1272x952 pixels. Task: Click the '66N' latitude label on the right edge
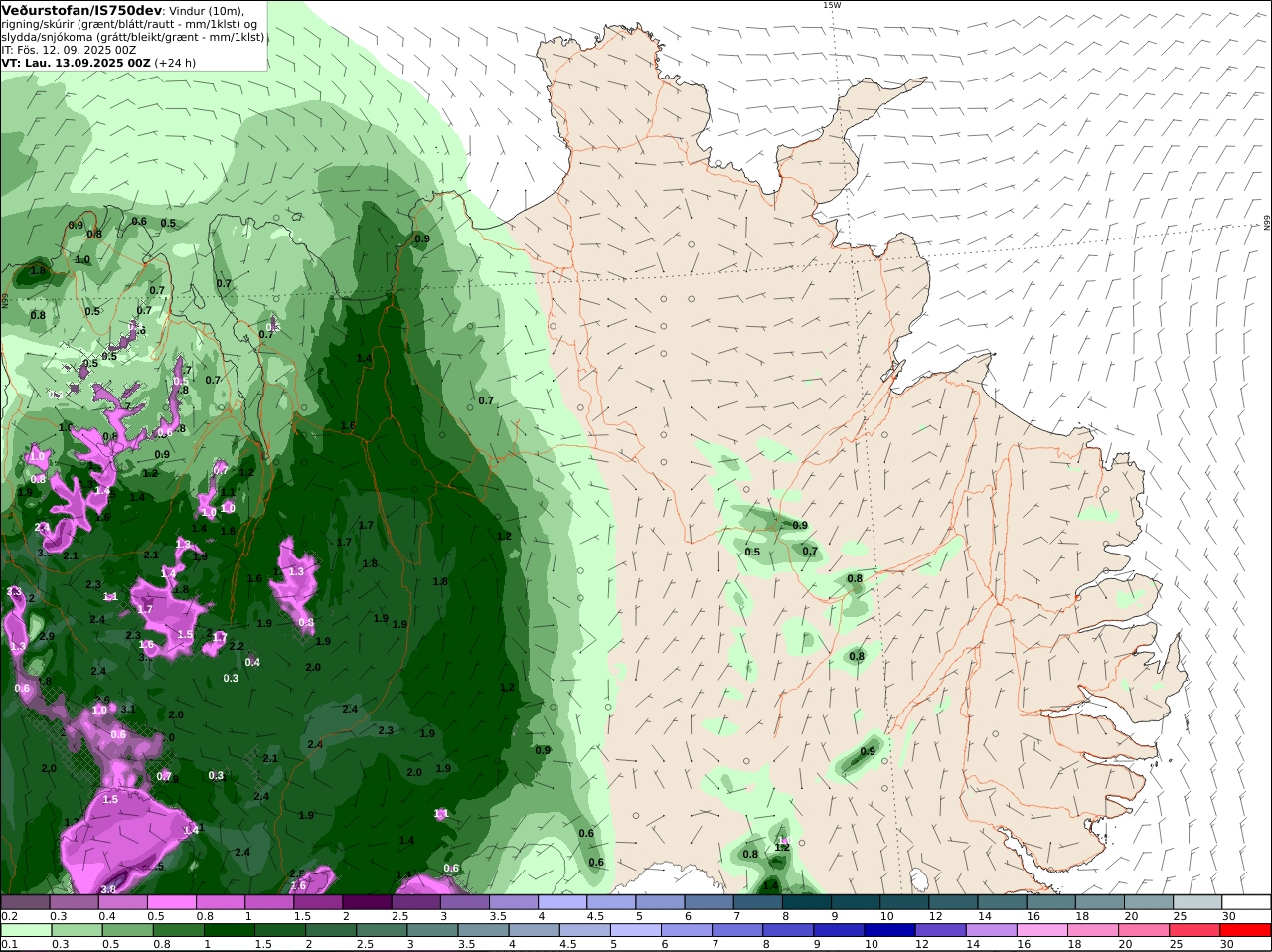(1267, 222)
